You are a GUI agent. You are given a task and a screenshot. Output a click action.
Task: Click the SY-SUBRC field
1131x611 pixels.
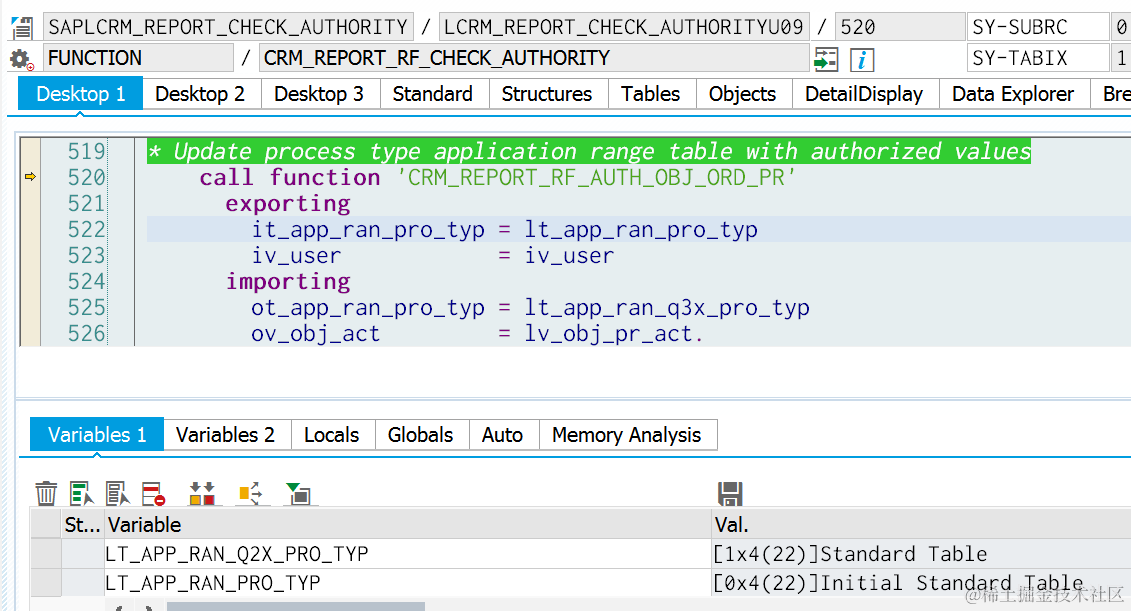coord(1038,27)
